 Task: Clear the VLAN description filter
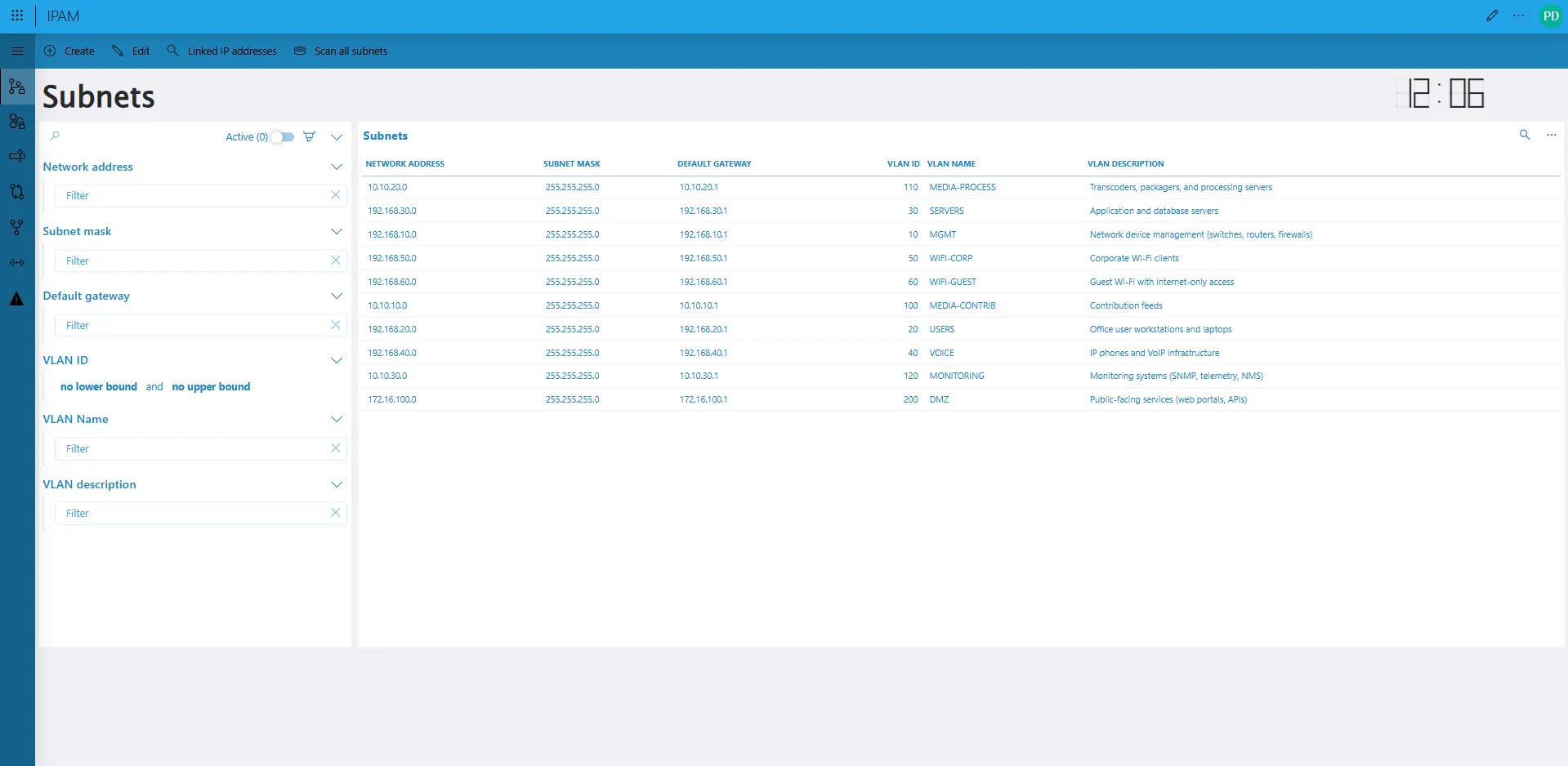pyautogui.click(x=335, y=513)
